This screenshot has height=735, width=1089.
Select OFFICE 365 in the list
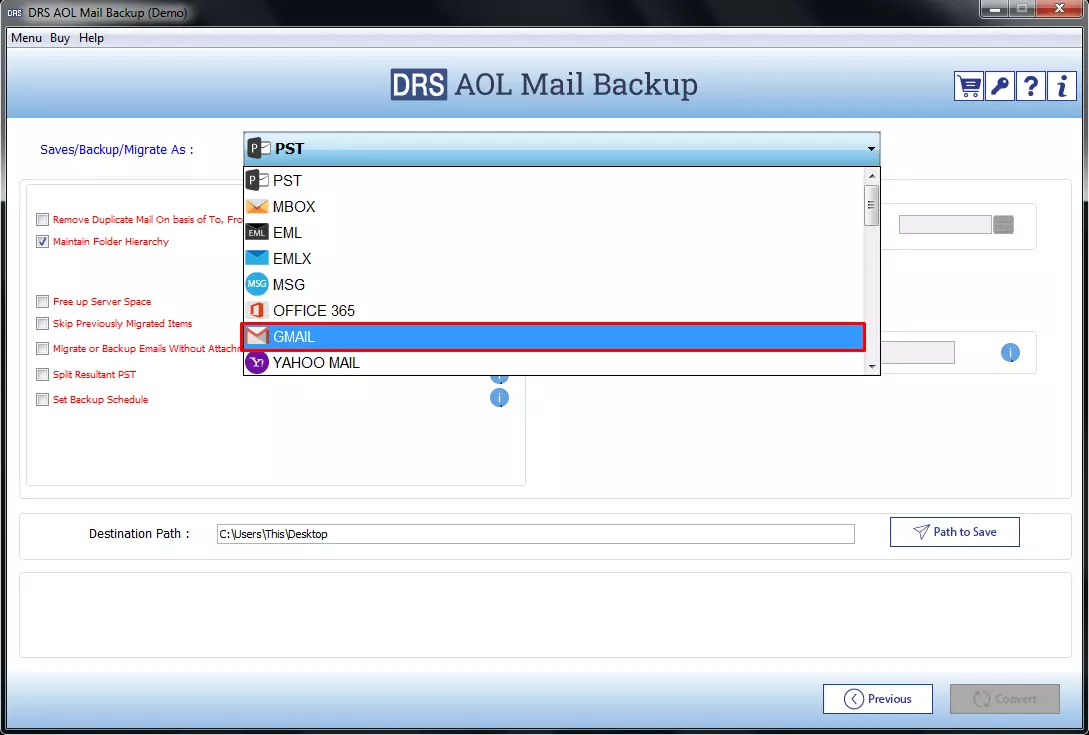(554, 311)
